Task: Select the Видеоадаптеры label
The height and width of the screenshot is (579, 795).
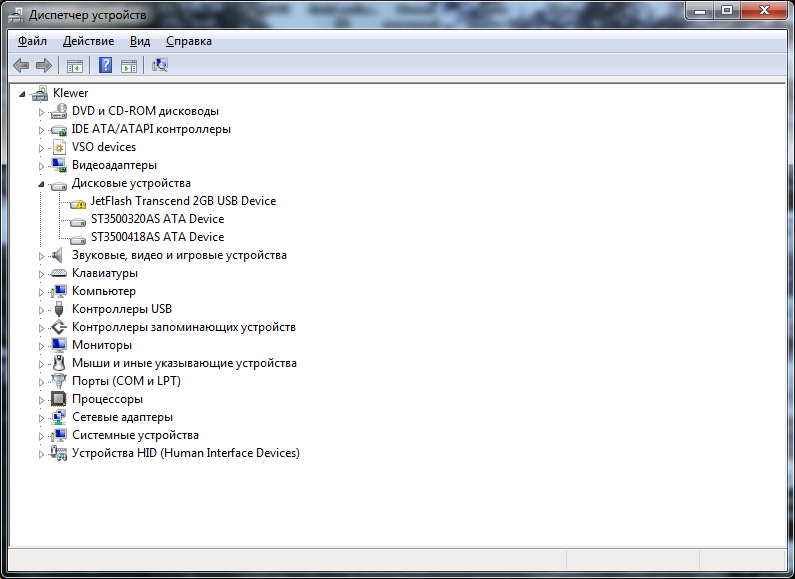Action: pyautogui.click(x=114, y=165)
